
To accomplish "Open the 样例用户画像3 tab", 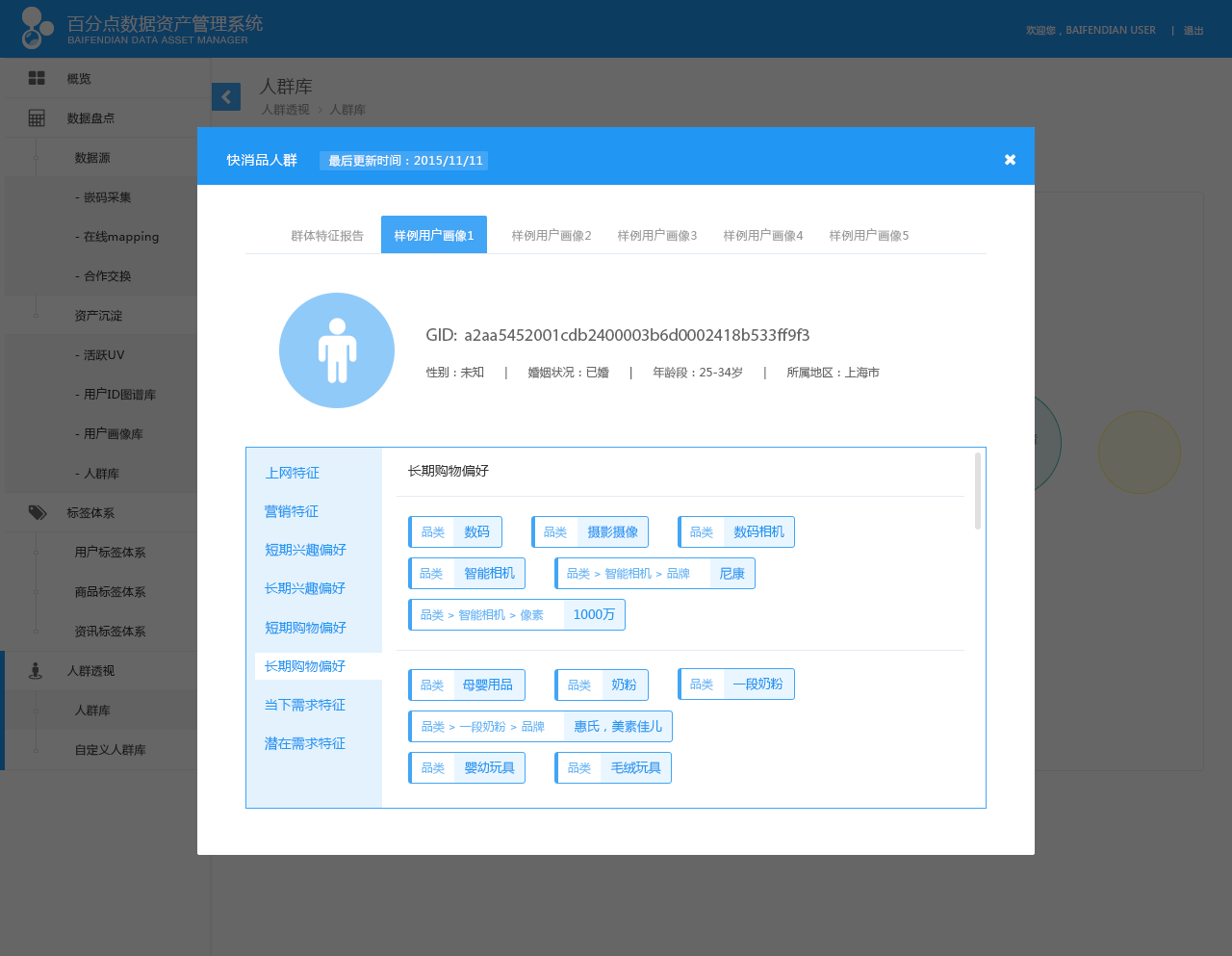I will [x=657, y=236].
